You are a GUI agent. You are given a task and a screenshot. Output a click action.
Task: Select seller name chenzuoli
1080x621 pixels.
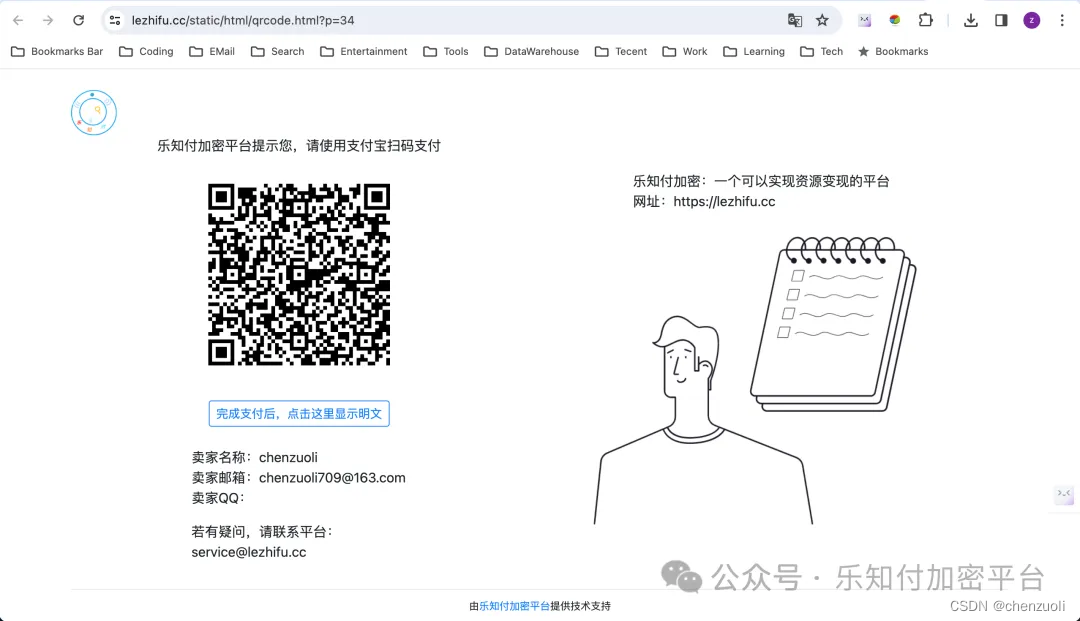coord(288,458)
